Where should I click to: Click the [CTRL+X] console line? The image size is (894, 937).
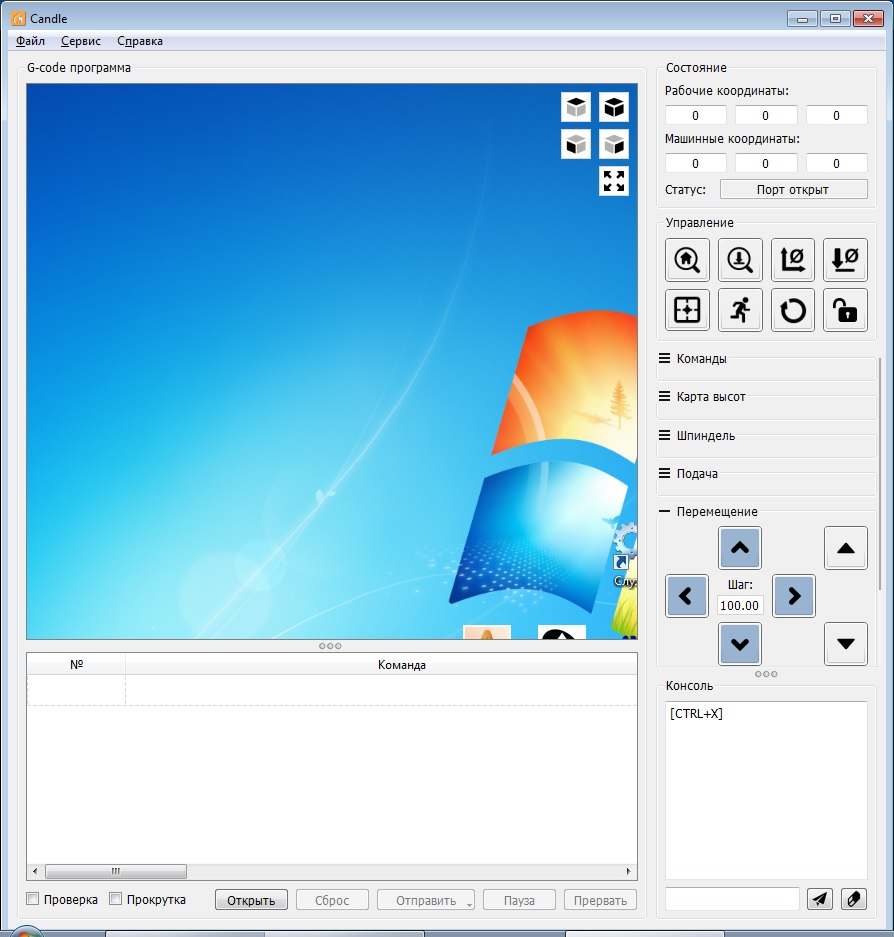[x=696, y=714]
